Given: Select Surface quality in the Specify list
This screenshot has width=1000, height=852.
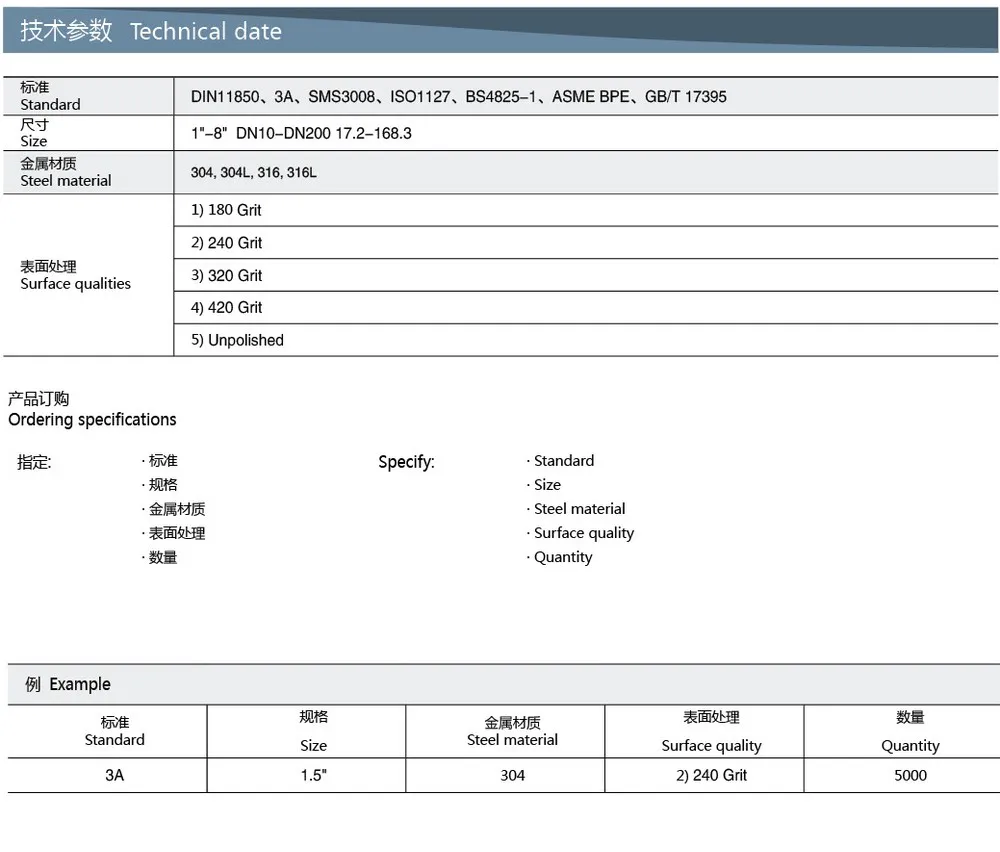Looking at the screenshot, I should [x=583, y=533].
